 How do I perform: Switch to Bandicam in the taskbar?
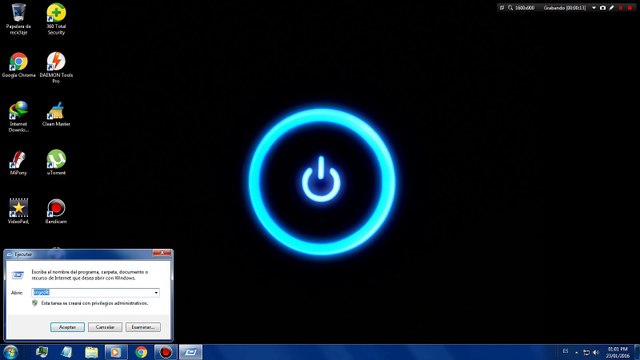(x=166, y=352)
